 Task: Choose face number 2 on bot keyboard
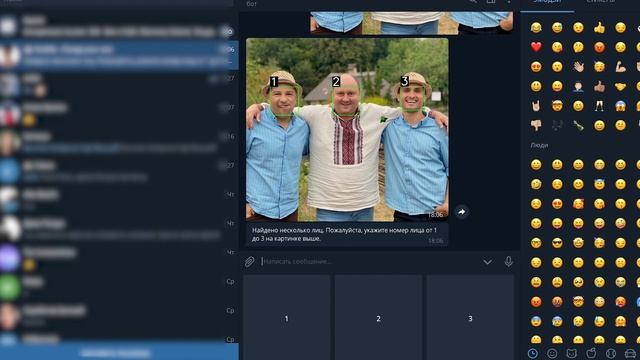click(378, 318)
